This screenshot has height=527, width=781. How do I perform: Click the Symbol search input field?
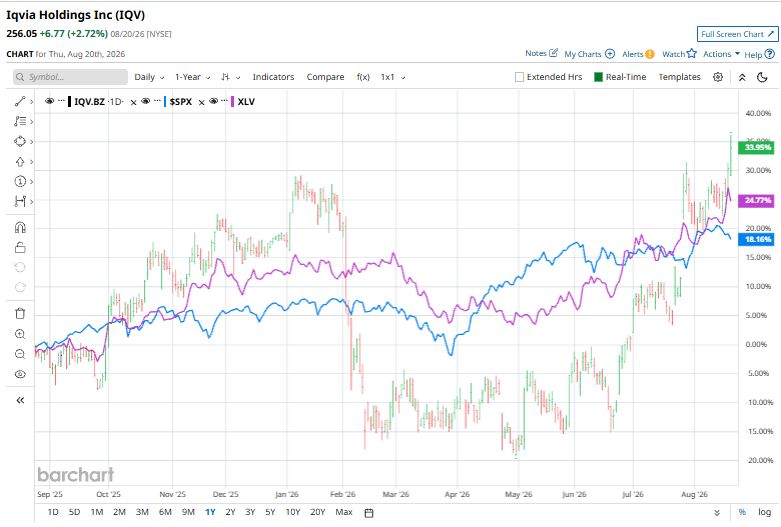pyautogui.click(x=70, y=77)
